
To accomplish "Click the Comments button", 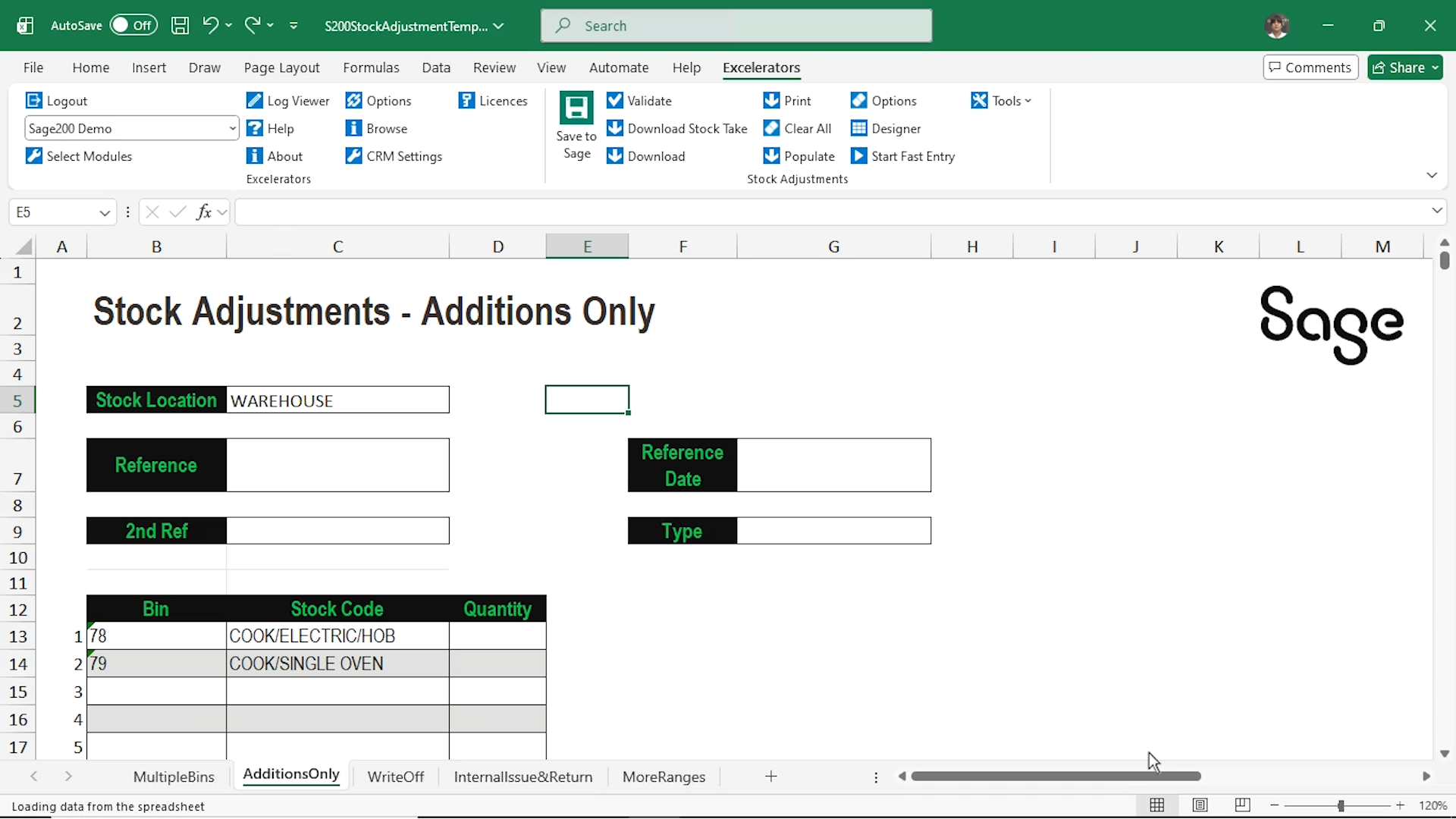I will (1310, 67).
